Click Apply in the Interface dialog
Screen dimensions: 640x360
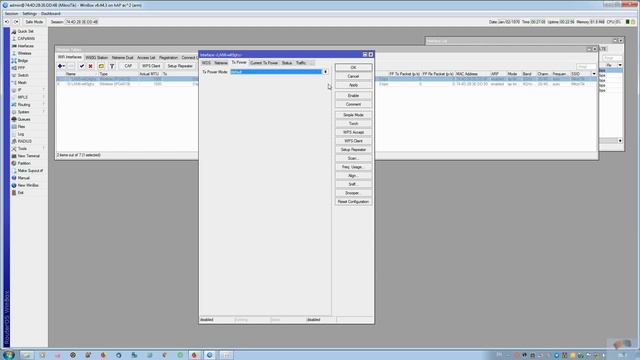point(353,85)
